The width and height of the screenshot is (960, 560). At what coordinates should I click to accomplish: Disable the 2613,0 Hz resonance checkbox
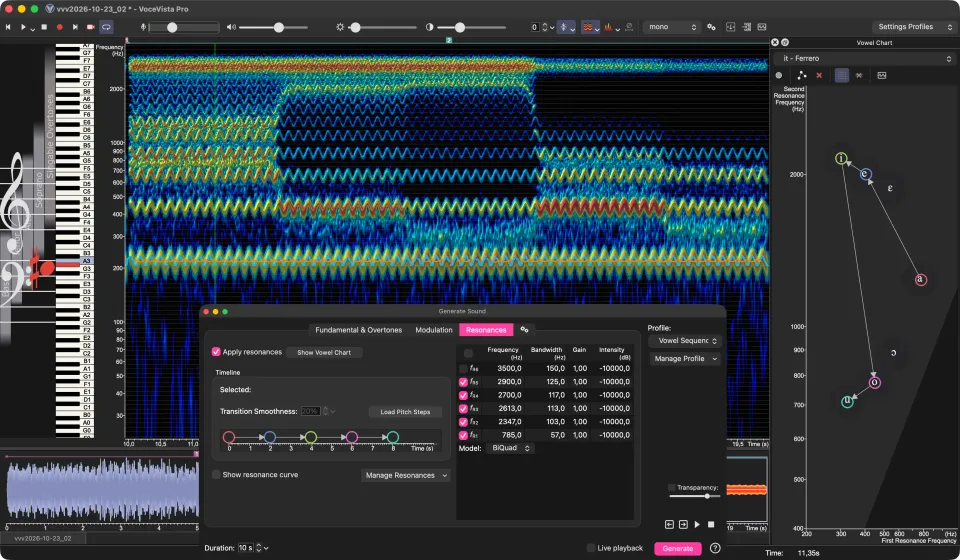click(x=463, y=409)
